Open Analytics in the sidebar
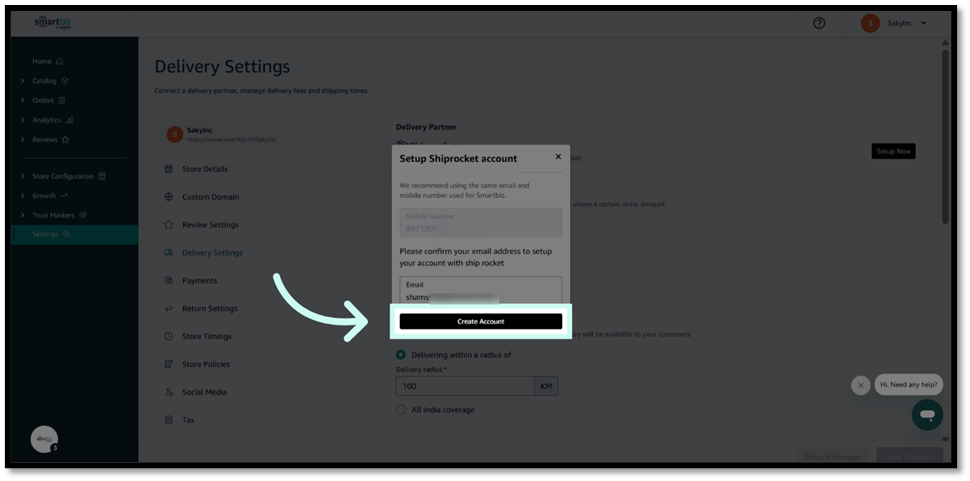The height and width of the screenshot is (481, 970). [47, 120]
